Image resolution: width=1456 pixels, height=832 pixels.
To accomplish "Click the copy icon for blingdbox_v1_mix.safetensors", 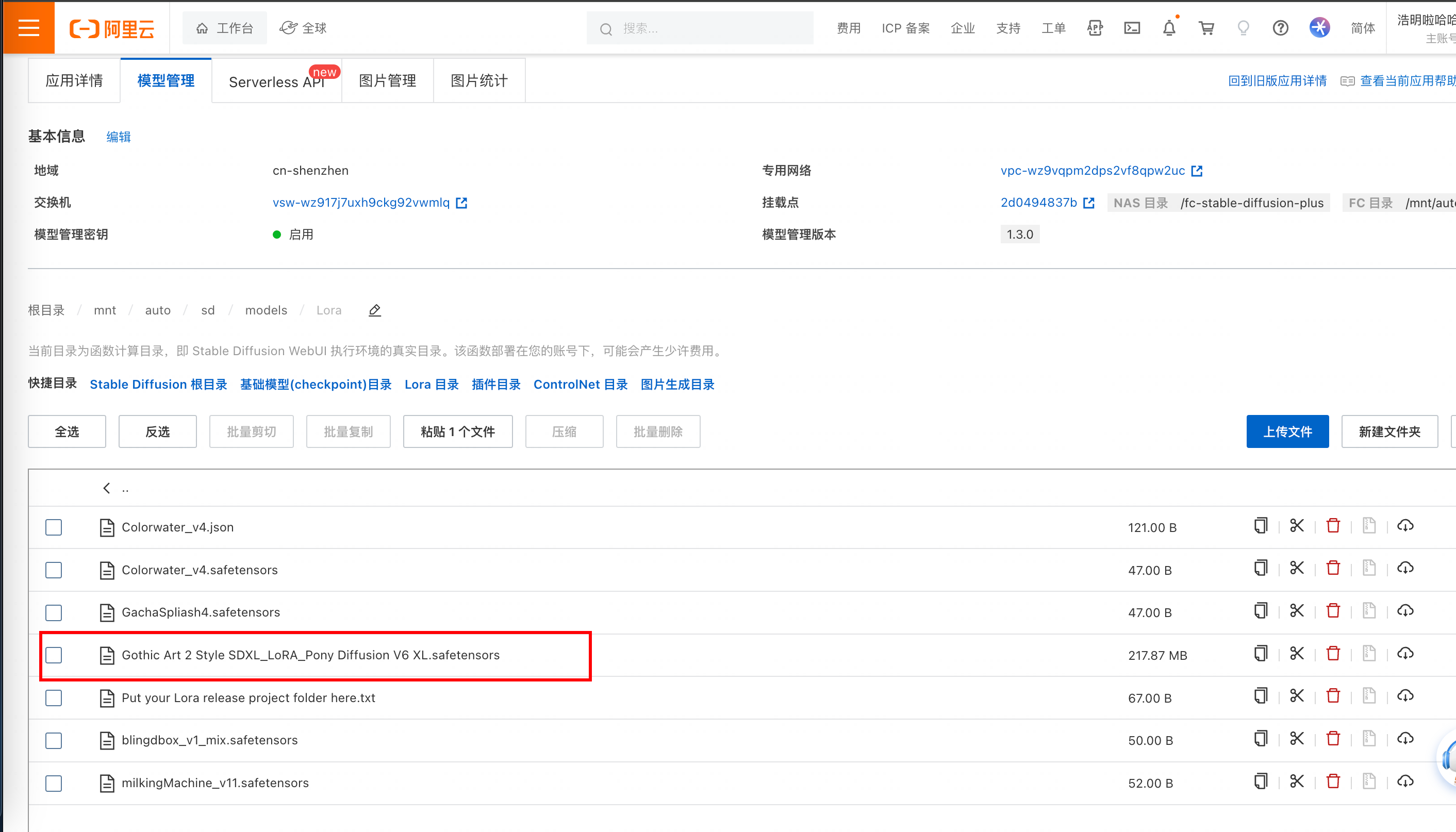I will click(1261, 739).
